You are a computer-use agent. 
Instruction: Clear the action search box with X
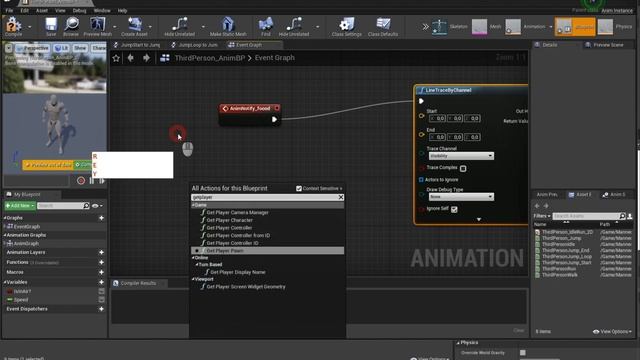(x=341, y=197)
